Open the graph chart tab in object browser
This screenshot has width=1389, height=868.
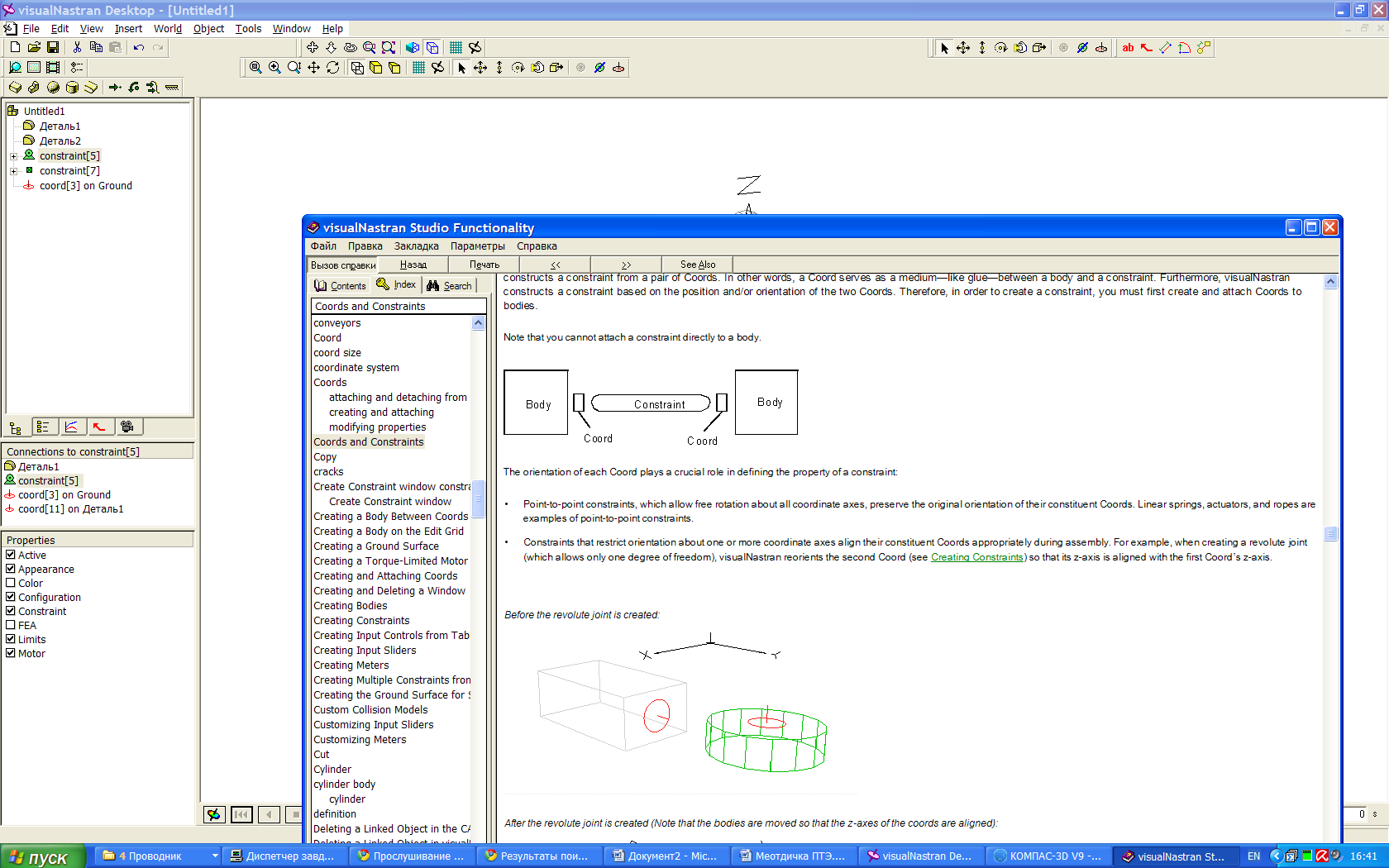[x=71, y=427]
